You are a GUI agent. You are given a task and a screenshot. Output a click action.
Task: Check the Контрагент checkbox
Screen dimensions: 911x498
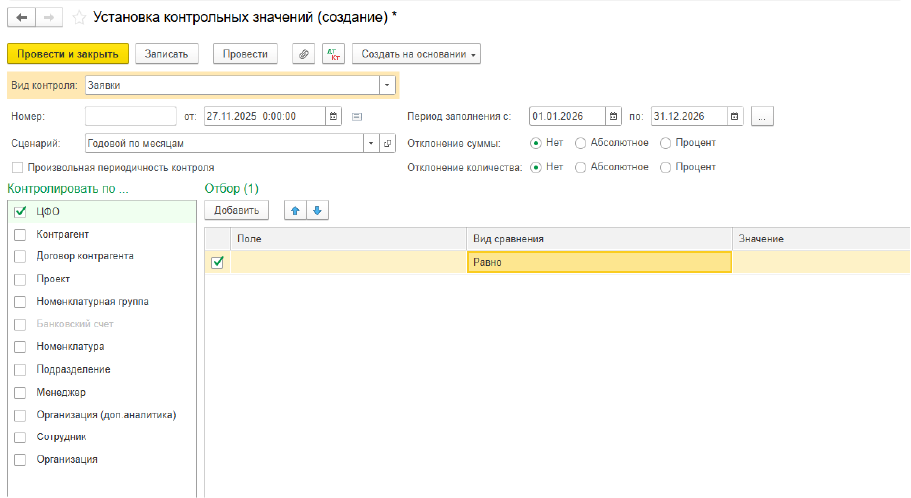tap(20, 235)
